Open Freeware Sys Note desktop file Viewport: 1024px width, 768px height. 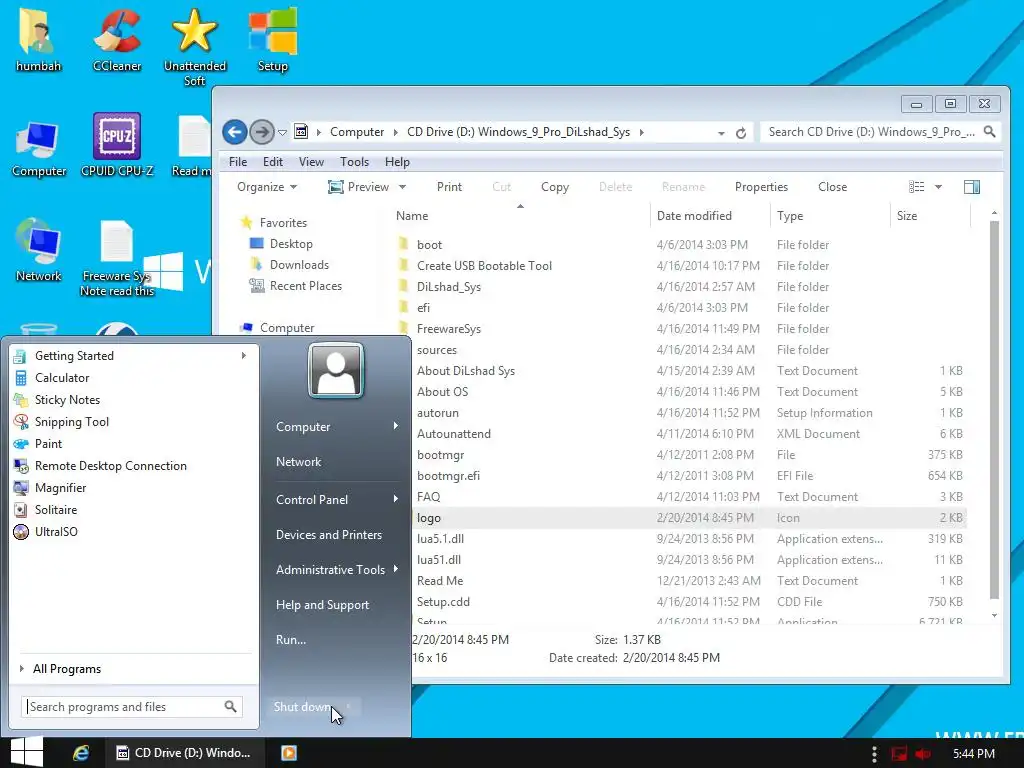click(117, 259)
